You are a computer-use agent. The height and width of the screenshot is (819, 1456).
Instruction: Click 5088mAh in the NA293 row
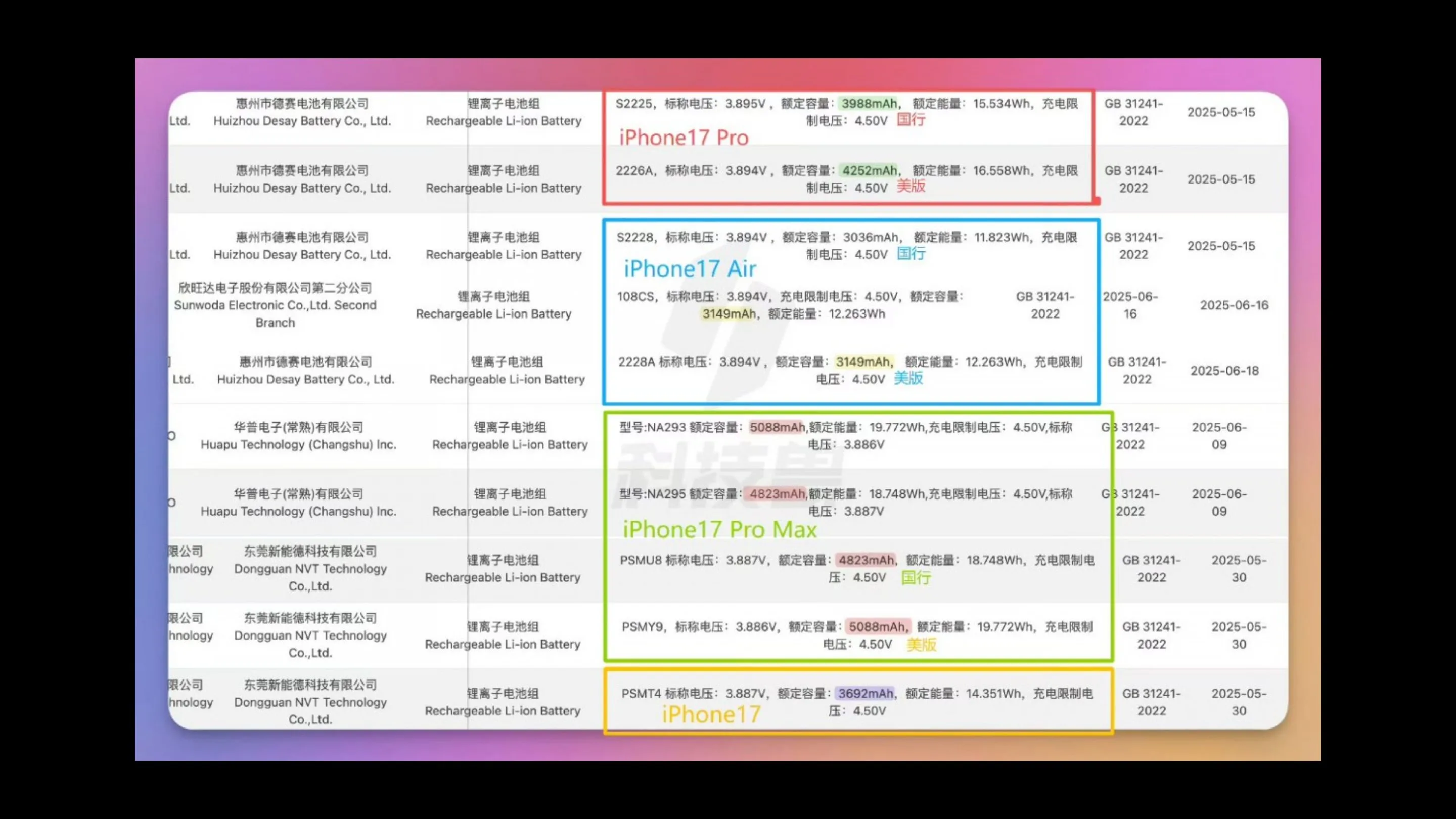coord(777,427)
